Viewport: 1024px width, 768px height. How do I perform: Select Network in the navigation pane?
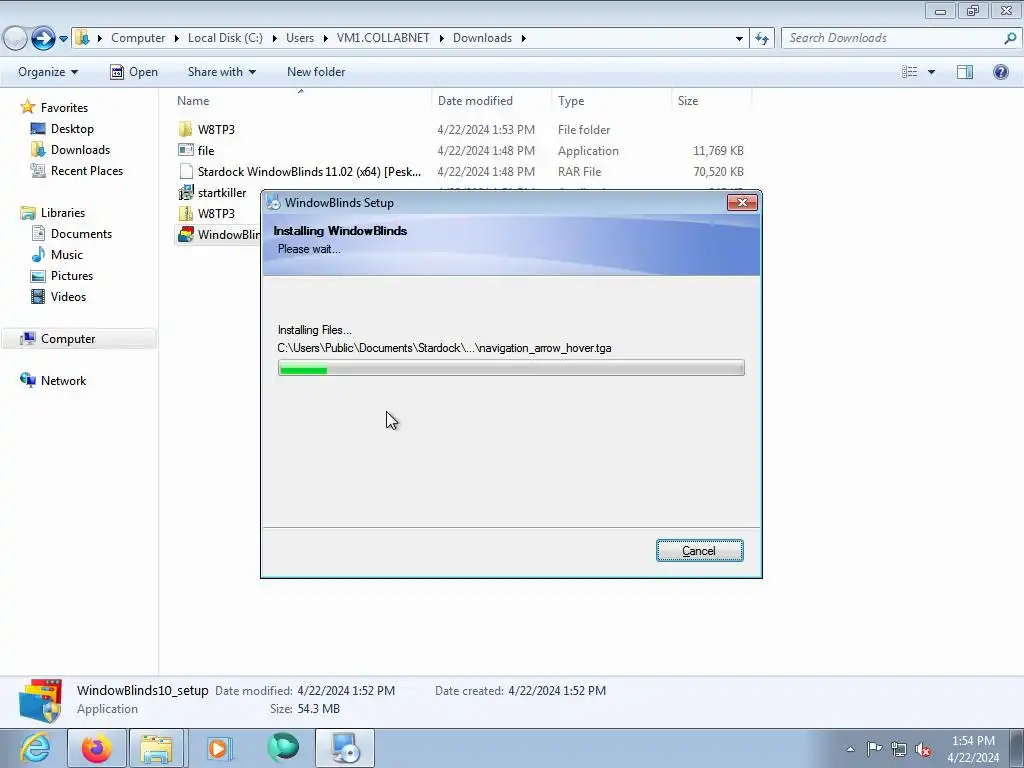click(63, 381)
